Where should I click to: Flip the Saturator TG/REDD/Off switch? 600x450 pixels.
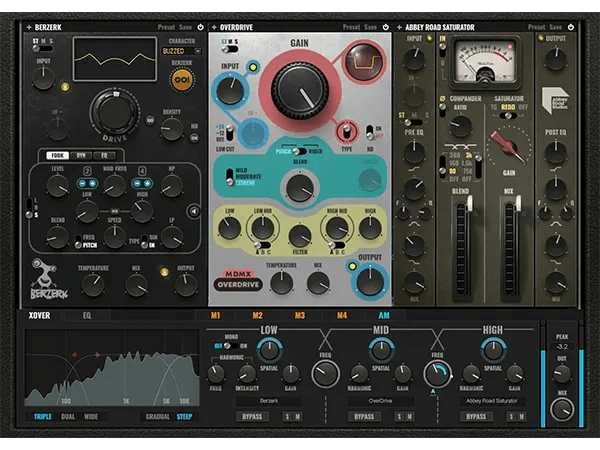tap(508, 115)
